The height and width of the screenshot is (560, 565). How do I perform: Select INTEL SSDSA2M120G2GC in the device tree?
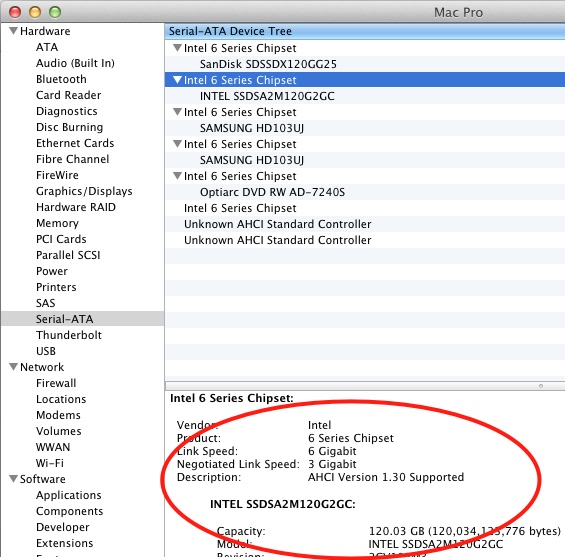coord(365,96)
